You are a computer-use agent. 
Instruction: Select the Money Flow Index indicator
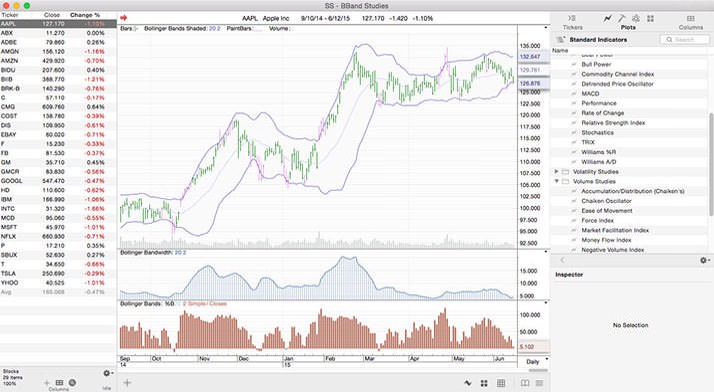(606, 240)
